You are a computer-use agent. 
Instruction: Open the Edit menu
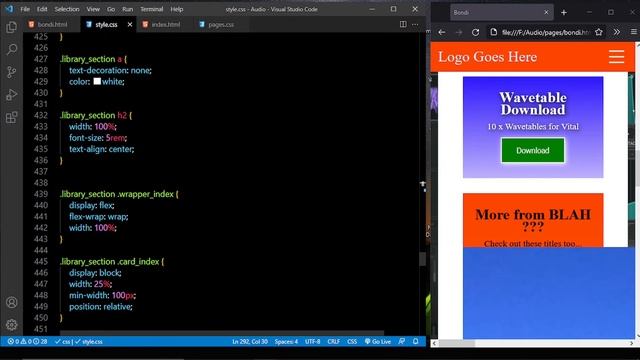(42, 9)
